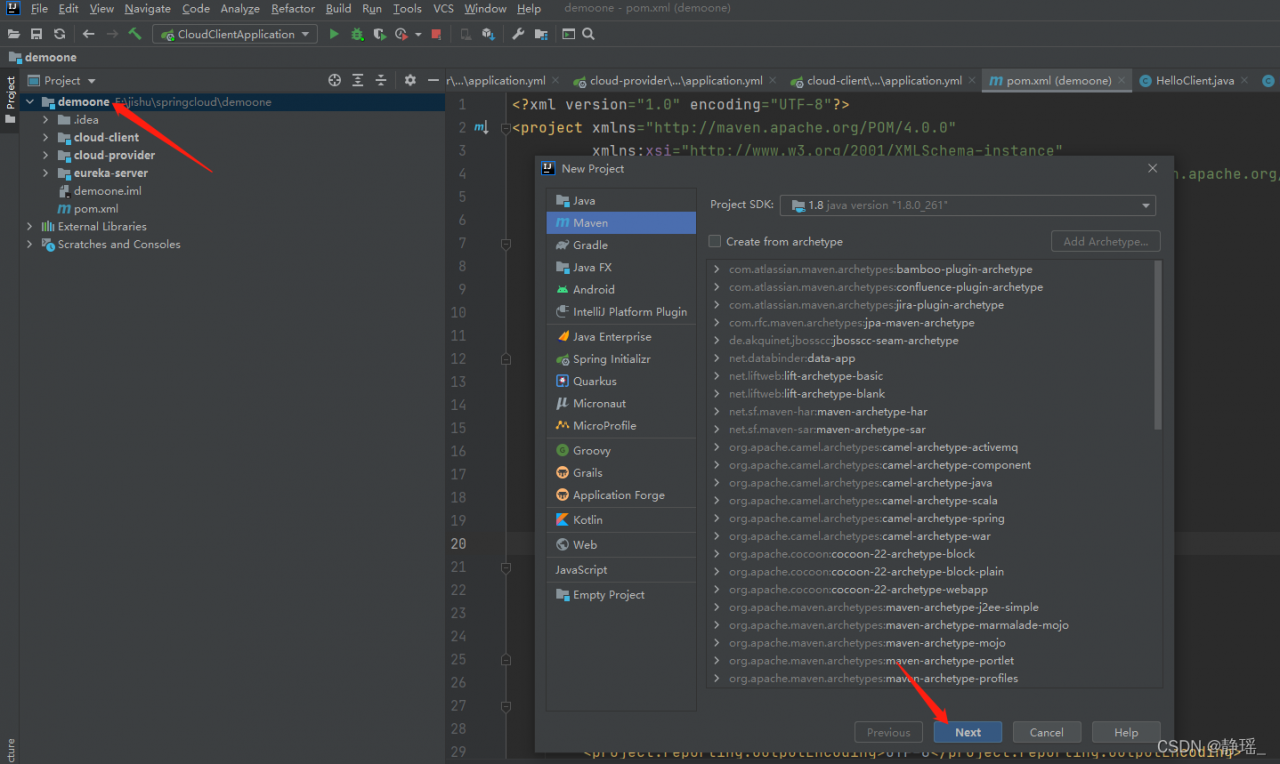Close the pom.xml (demoone) editor tab
Viewport: 1280px width, 764px height.
click(x=1122, y=81)
